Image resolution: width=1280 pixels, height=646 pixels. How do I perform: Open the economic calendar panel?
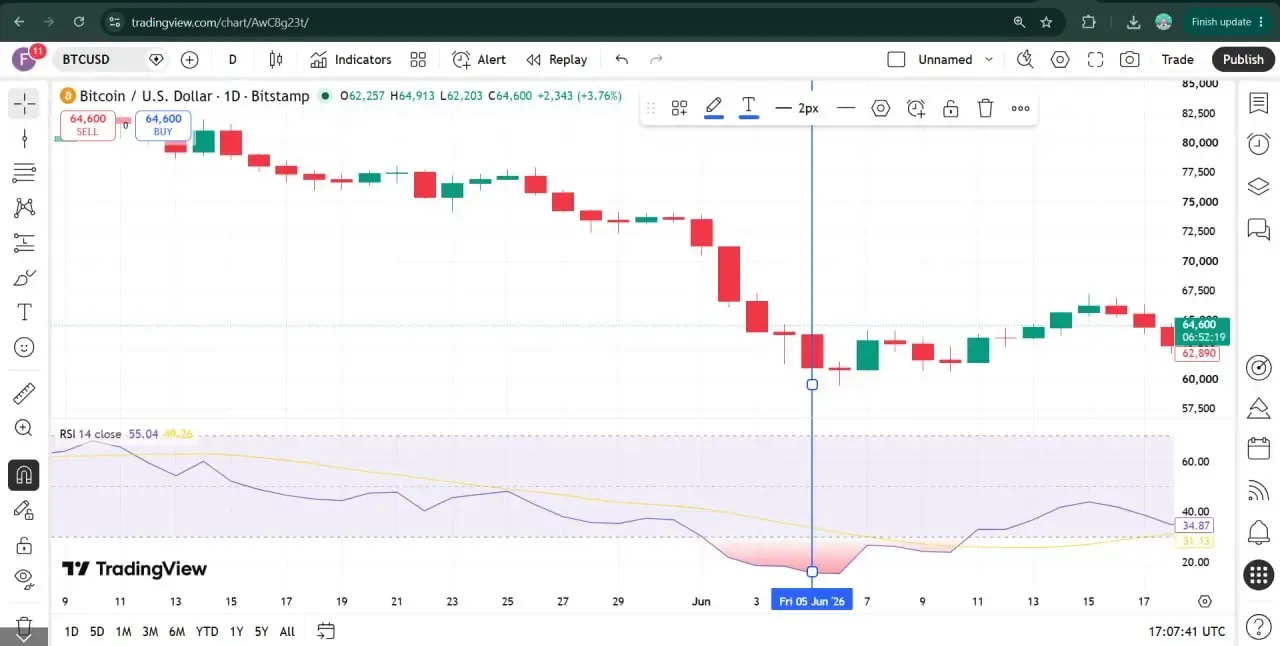(1259, 448)
